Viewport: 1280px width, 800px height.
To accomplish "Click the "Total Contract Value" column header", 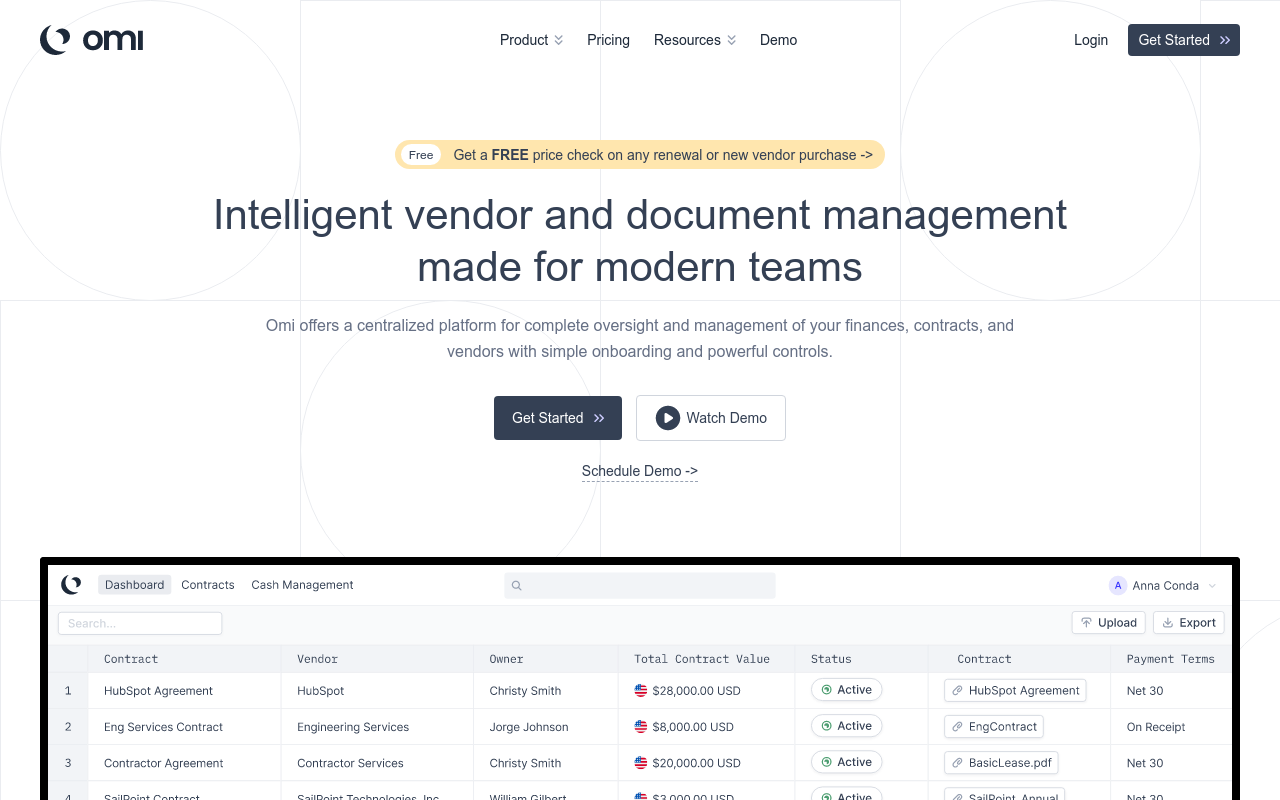I will [702, 659].
